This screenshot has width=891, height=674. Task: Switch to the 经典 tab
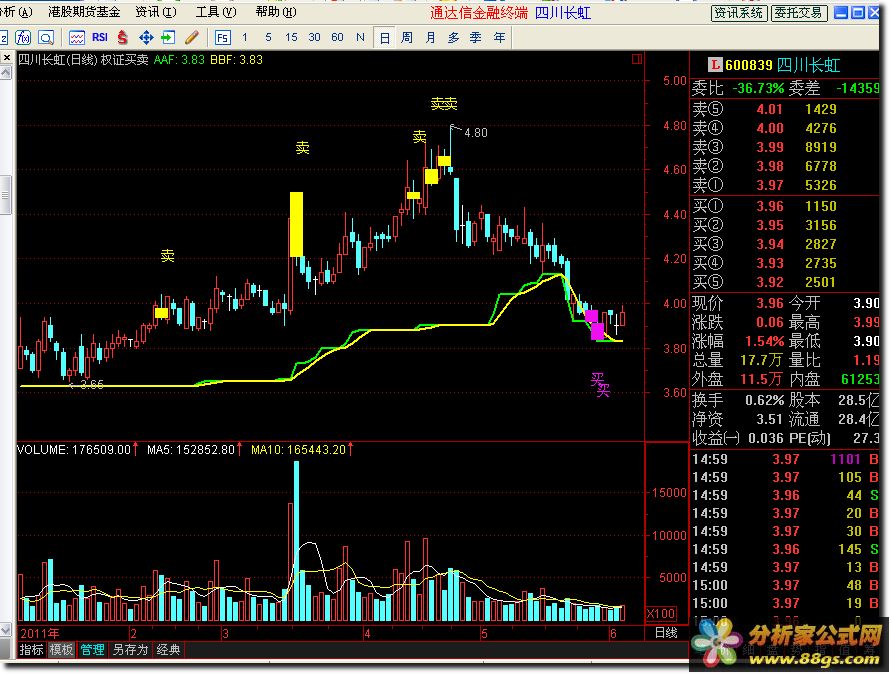click(168, 650)
